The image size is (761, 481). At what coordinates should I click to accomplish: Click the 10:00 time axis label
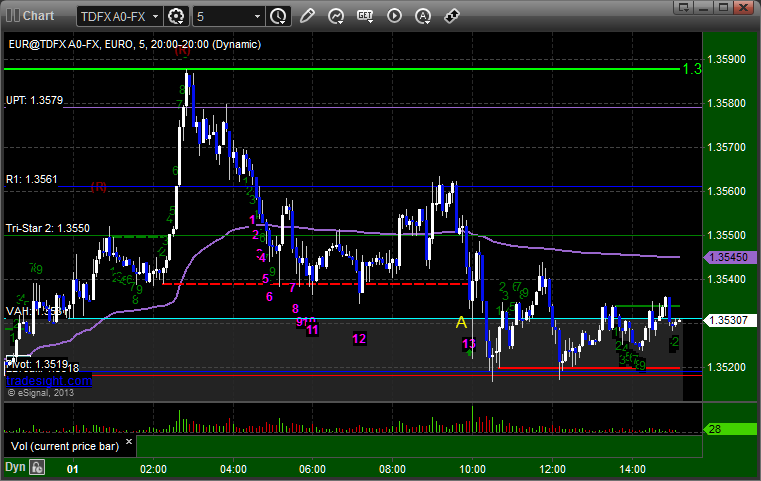tap(472, 469)
